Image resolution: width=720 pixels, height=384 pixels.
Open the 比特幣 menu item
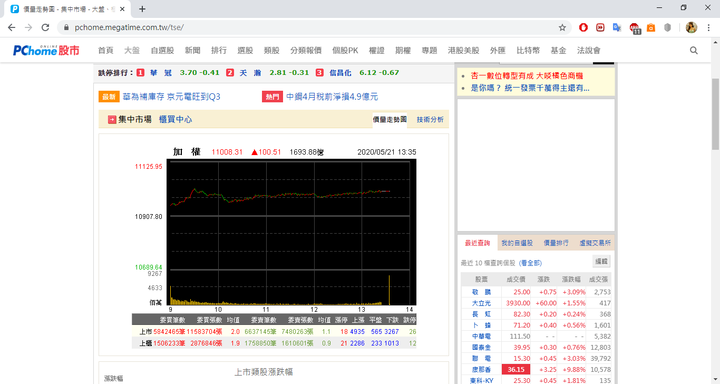coord(528,51)
